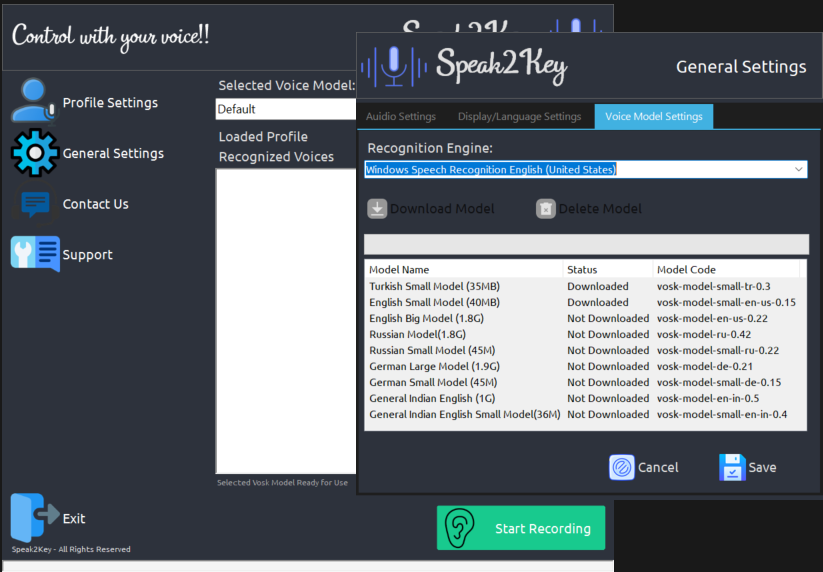Click the Download Model arrow icon
Image resolution: width=823 pixels, height=572 pixels.
[x=377, y=209]
